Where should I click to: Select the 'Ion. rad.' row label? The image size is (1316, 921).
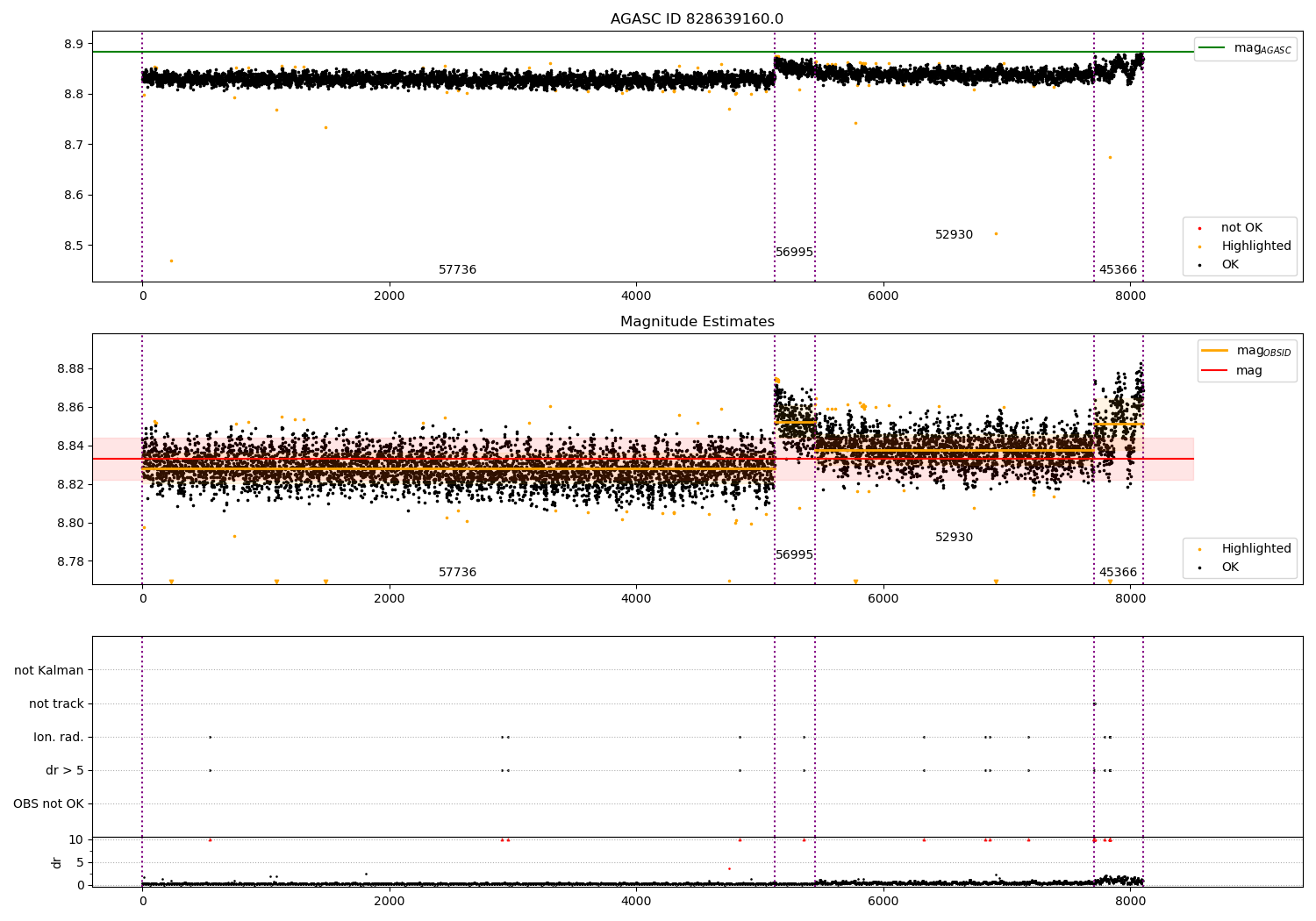click(x=59, y=737)
